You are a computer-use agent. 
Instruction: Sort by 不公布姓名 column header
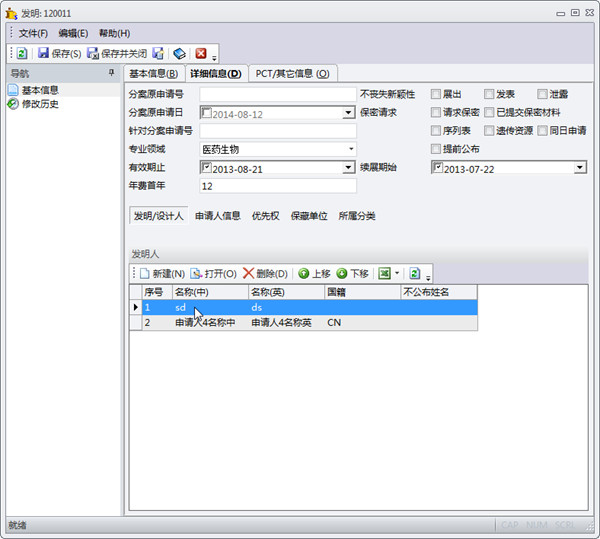(x=439, y=292)
